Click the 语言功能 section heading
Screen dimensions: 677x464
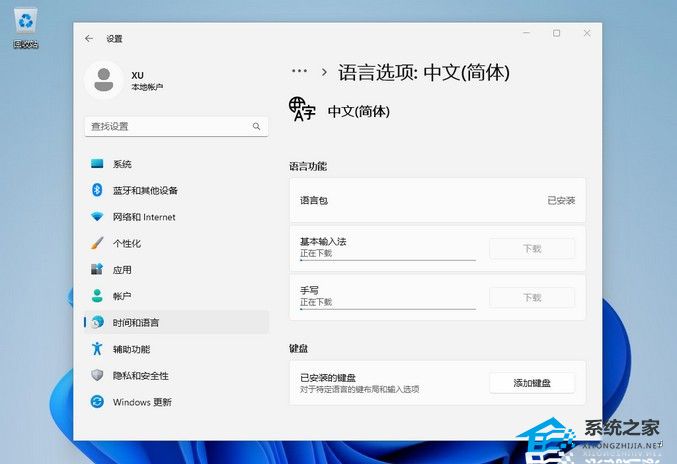coord(308,166)
